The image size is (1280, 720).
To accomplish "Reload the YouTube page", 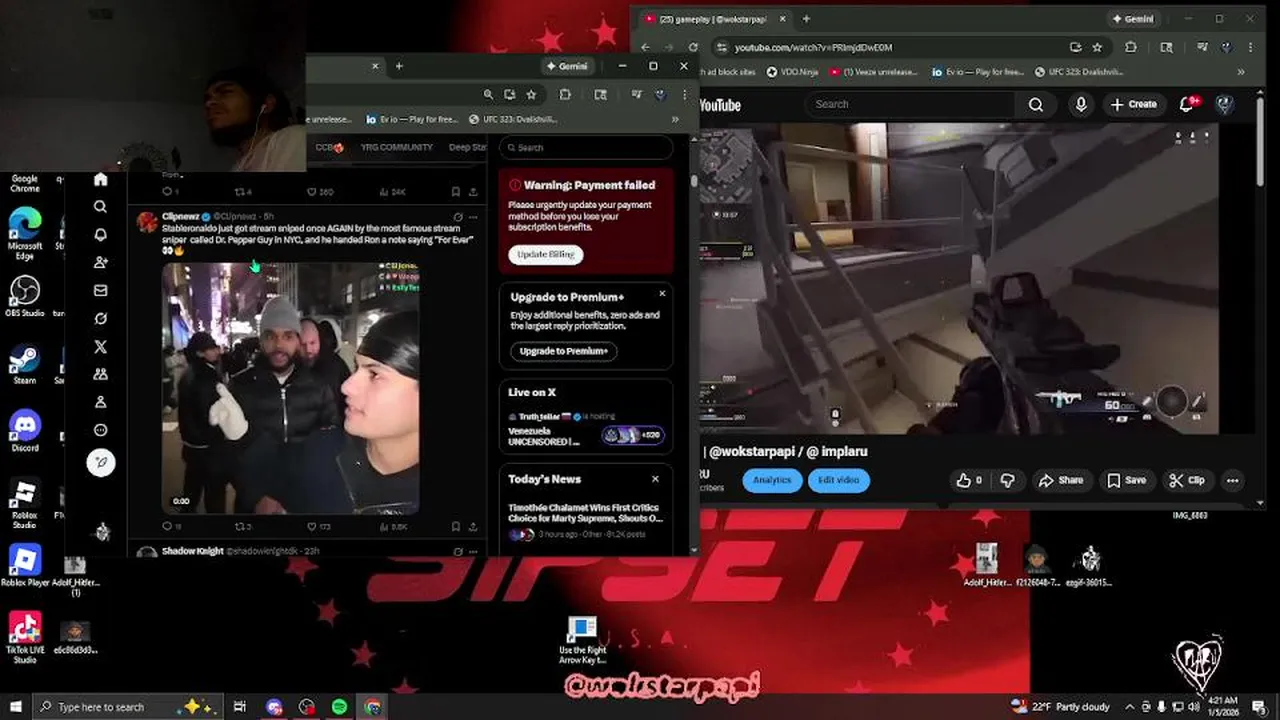I will coord(695,47).
